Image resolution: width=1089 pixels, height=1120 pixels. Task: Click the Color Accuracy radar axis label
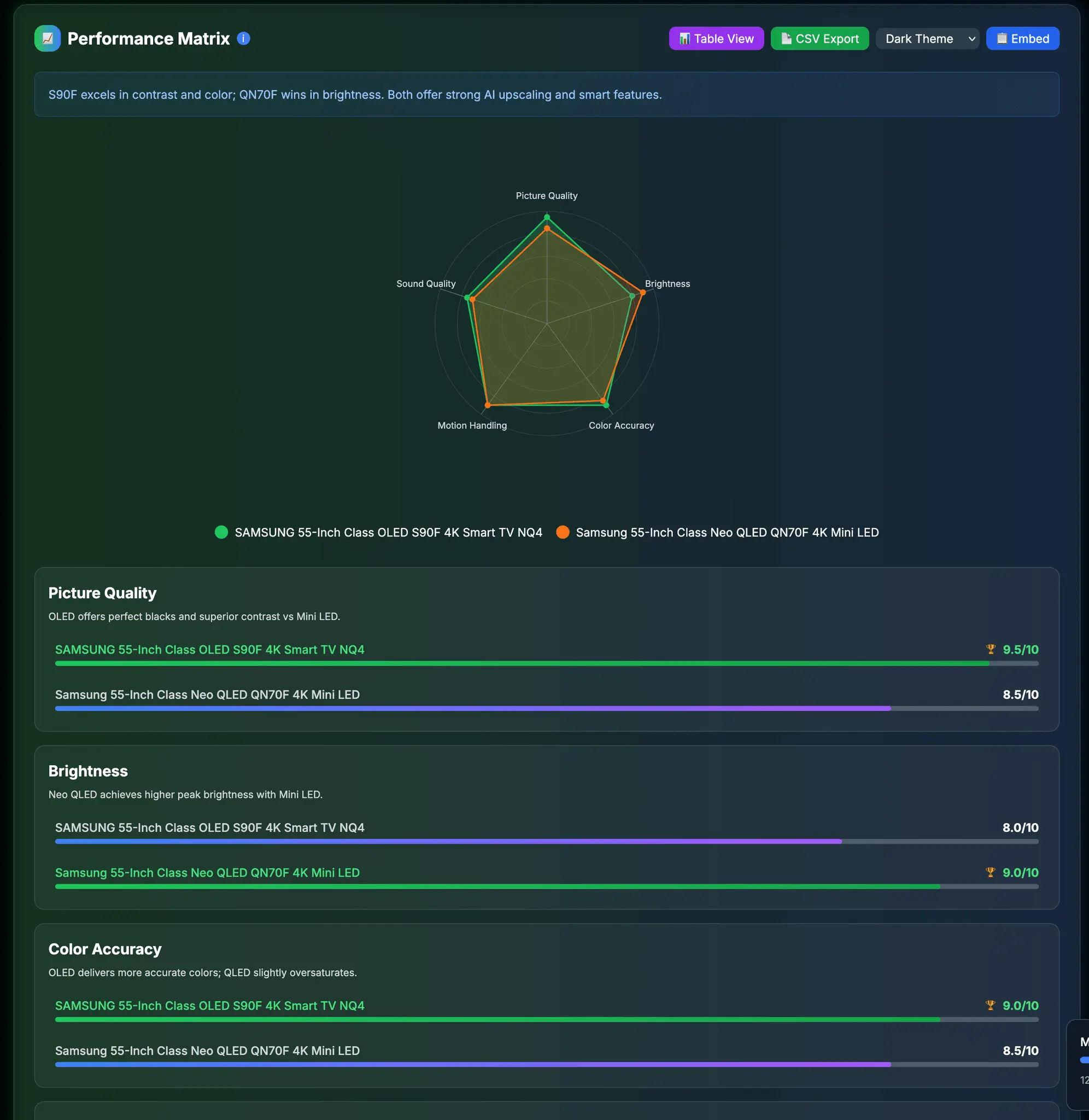[622, 425]
